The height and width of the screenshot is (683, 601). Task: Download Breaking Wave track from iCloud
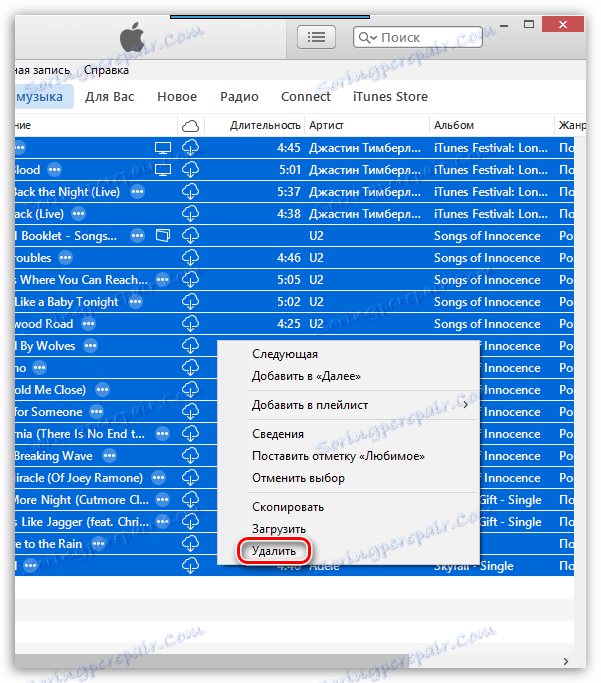190,456
